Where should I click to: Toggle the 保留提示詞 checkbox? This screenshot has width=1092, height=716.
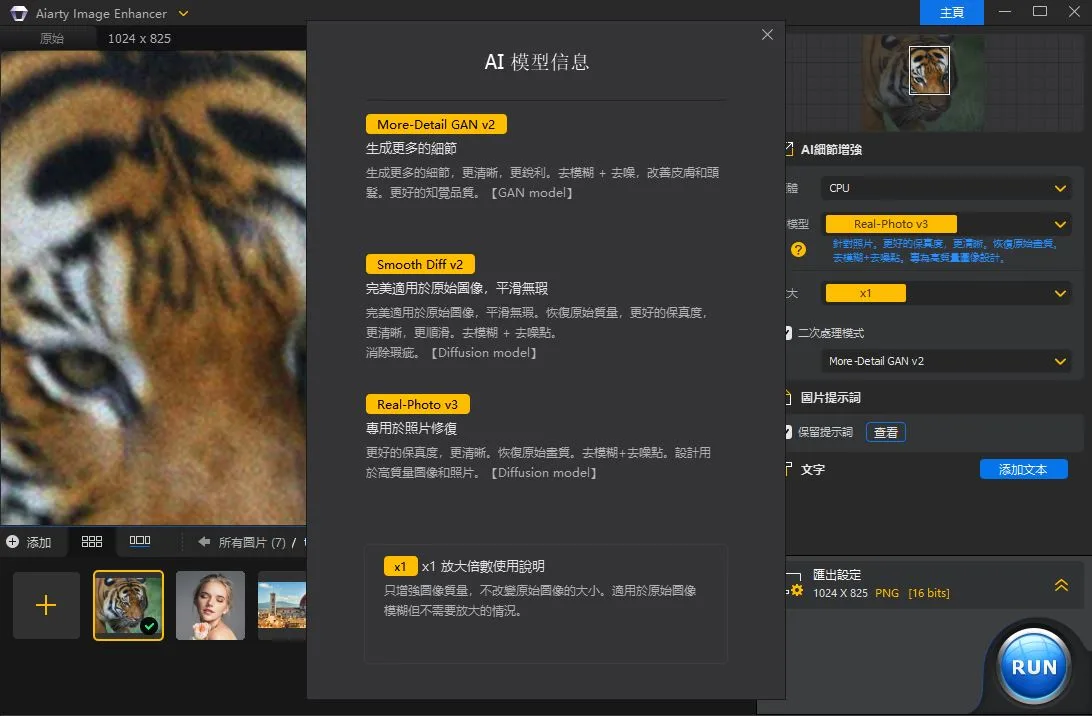pyautogui.click(x=789, y=432)
